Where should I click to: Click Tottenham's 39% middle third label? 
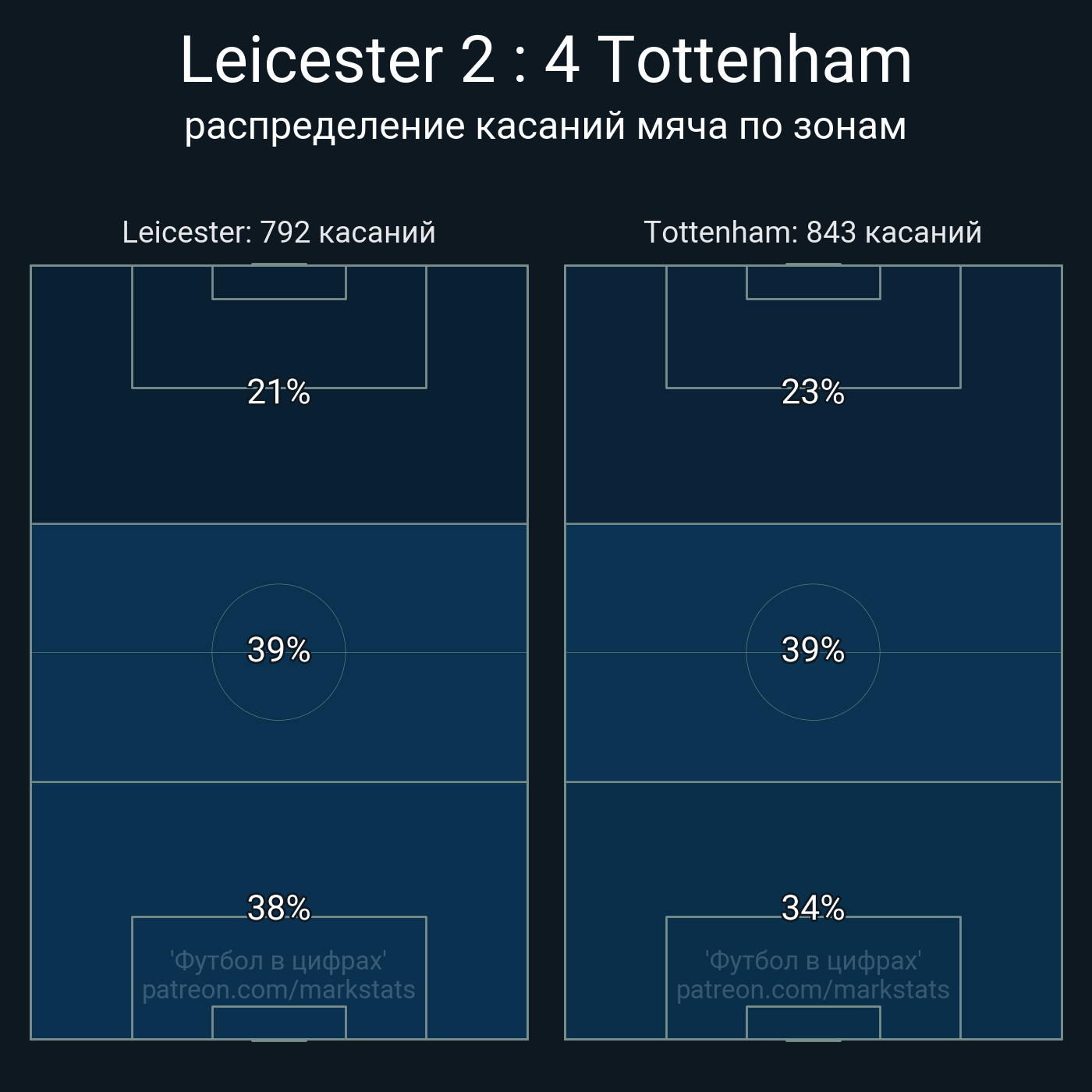point(814,651)
